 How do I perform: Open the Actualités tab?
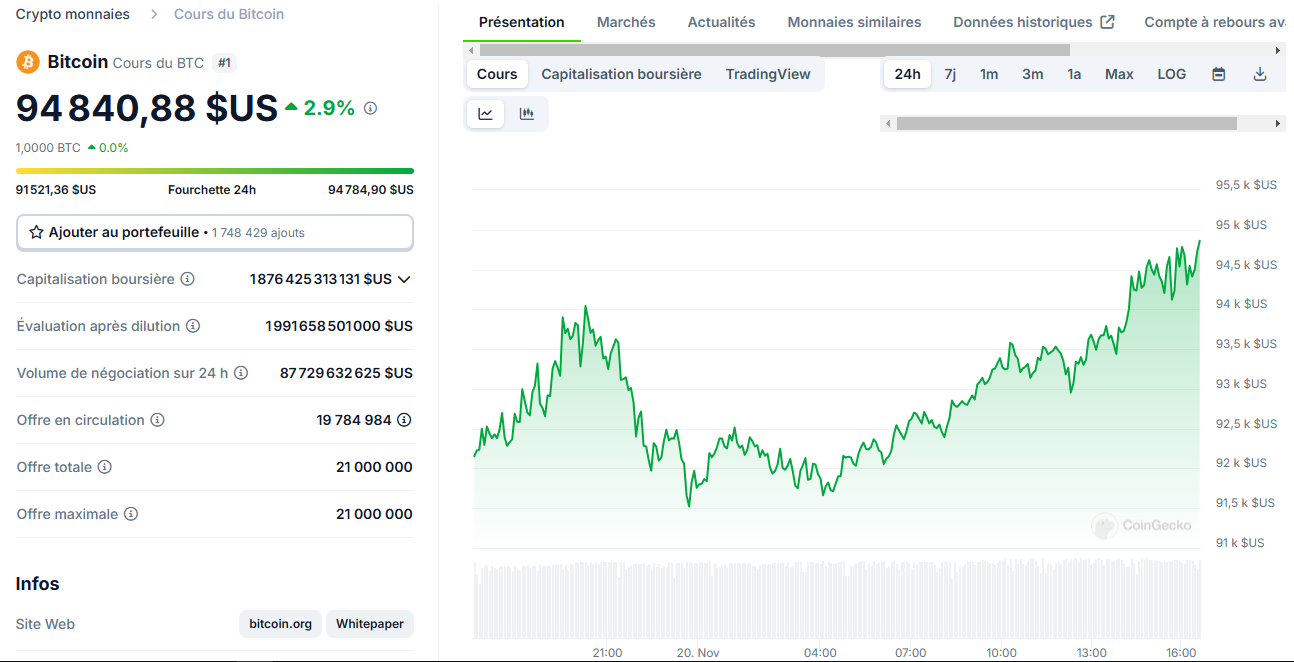721,22
